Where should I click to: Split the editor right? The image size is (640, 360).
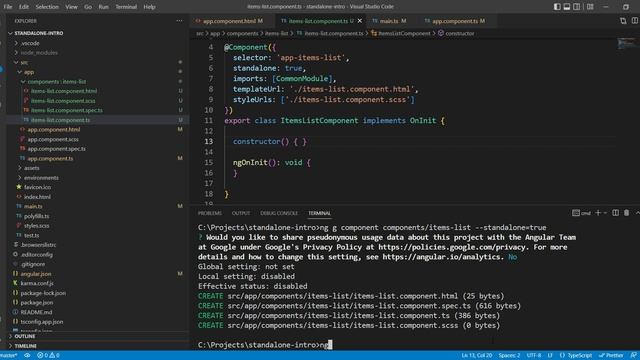635,21
